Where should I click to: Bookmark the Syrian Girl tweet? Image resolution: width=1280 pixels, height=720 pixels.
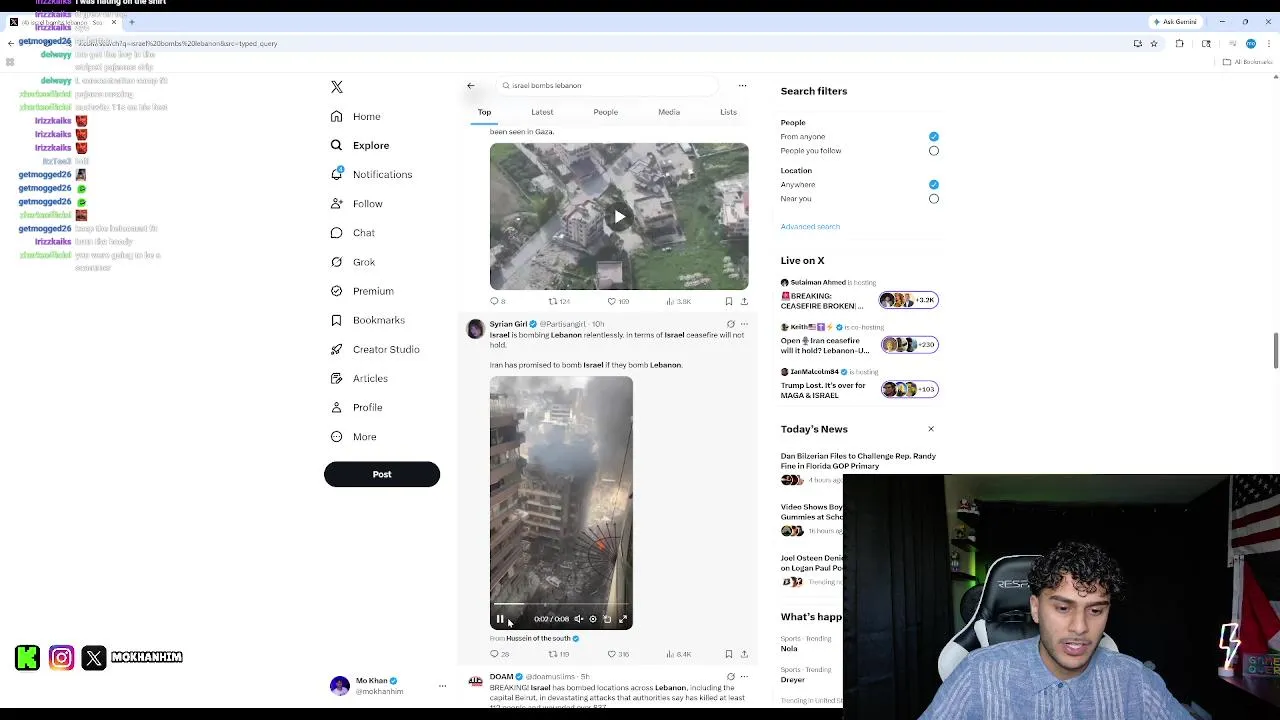[x=728, y=654]
